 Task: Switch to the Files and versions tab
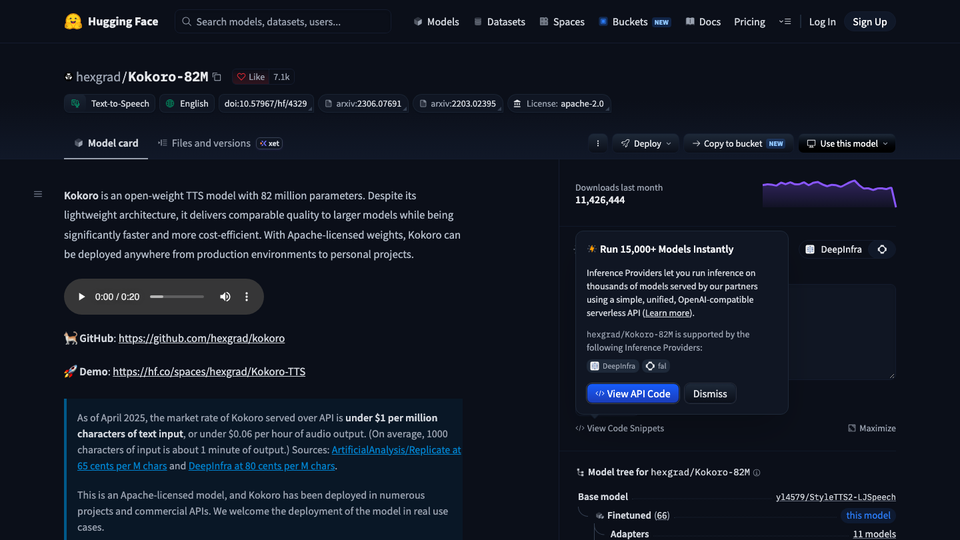coord(204,143)
